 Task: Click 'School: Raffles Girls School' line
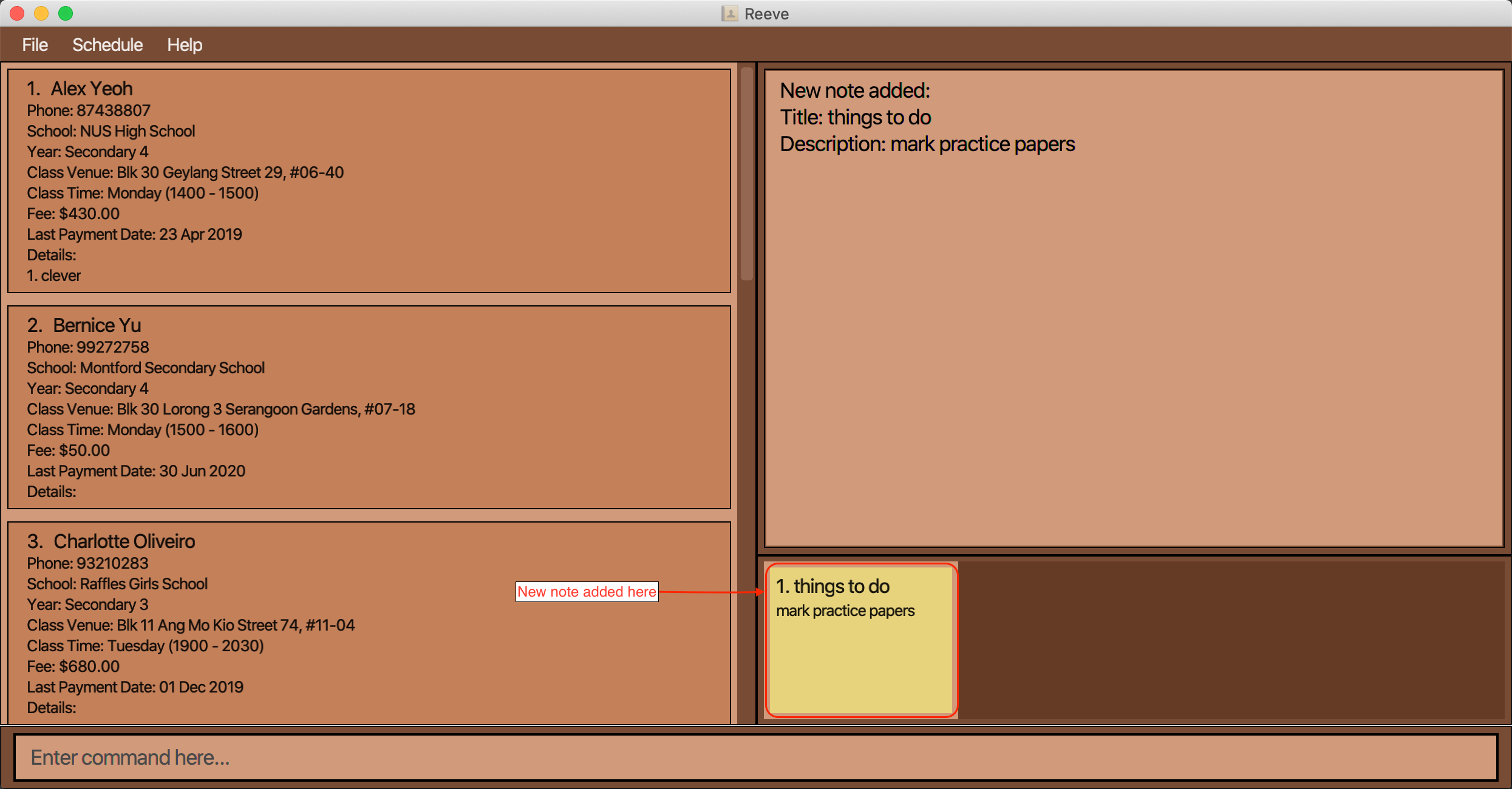coord(117,584)
